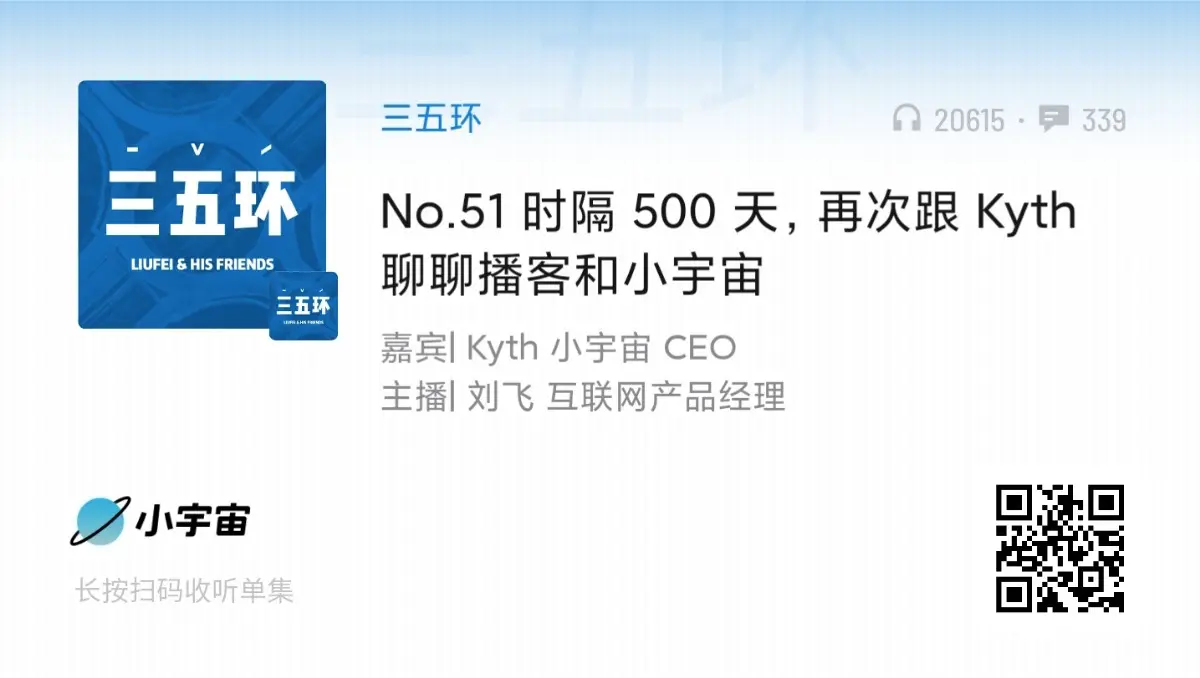This screenshot has width=1200, height=678.
Task: Click the QR code to listen
Action: 1060,548
